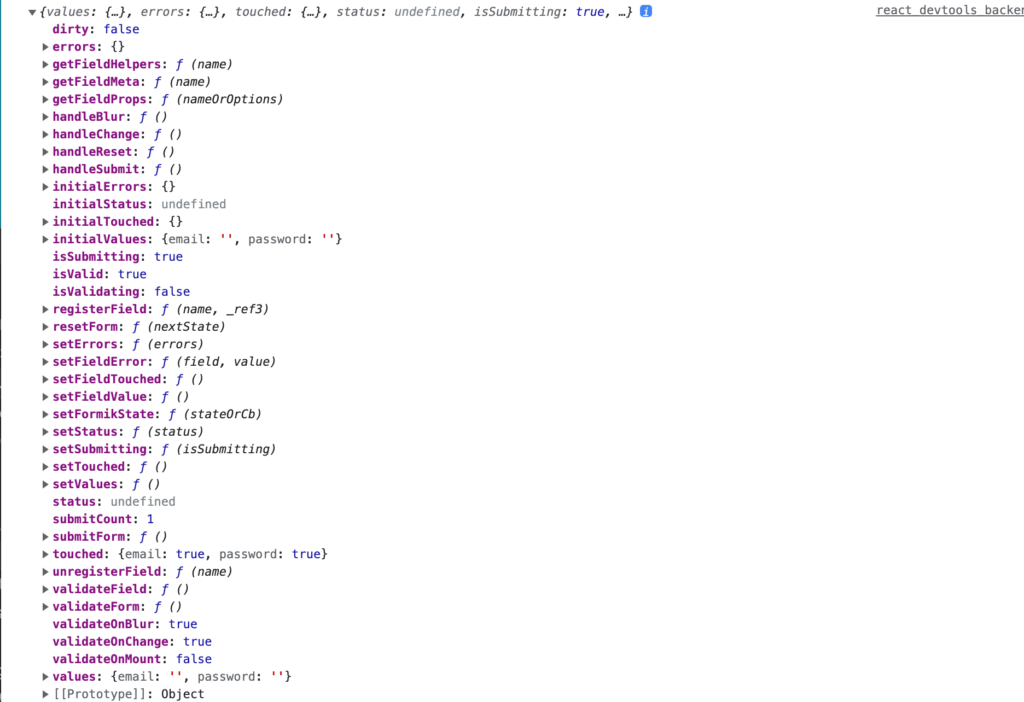Viewport: 1024px width, 702px height.
Task: Expand the initialErrors object
Action: click(x=45, y=186)
